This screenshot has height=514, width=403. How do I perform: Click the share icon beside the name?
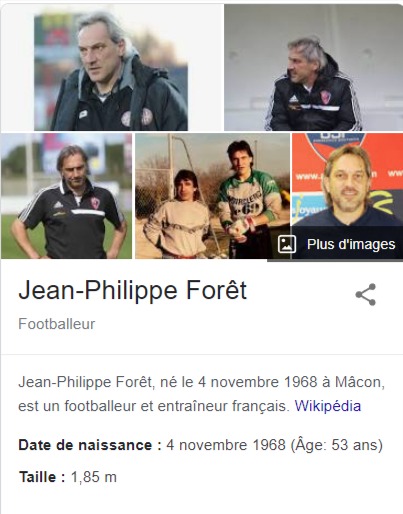coord(366,295)
